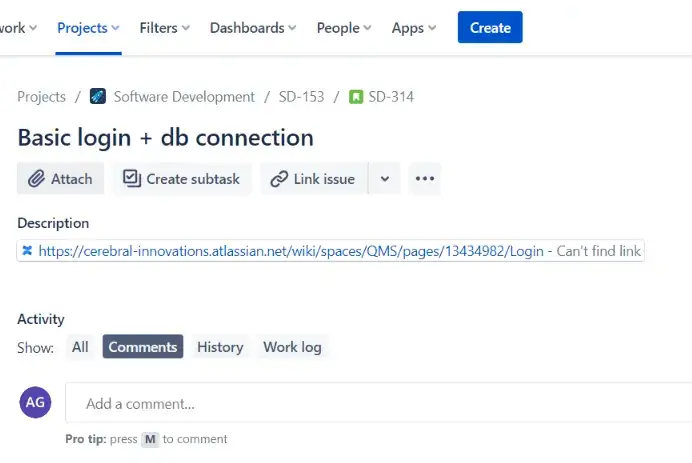Open the Dashboards menu
This screenshot has width=692, height=463.
(x=254, y=28)
